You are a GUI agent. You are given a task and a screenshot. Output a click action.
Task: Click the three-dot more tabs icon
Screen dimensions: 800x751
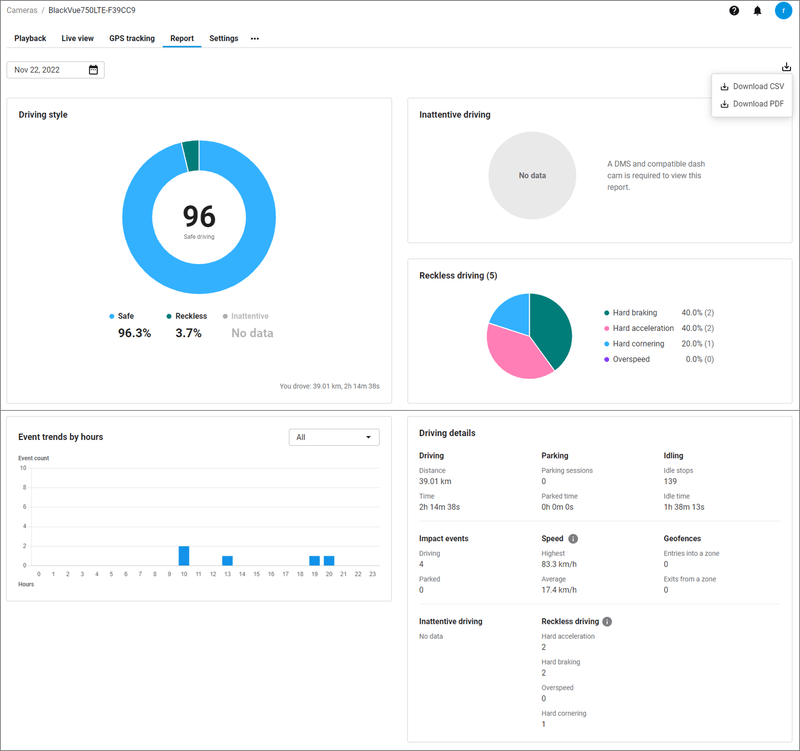[x=255, y=39]
